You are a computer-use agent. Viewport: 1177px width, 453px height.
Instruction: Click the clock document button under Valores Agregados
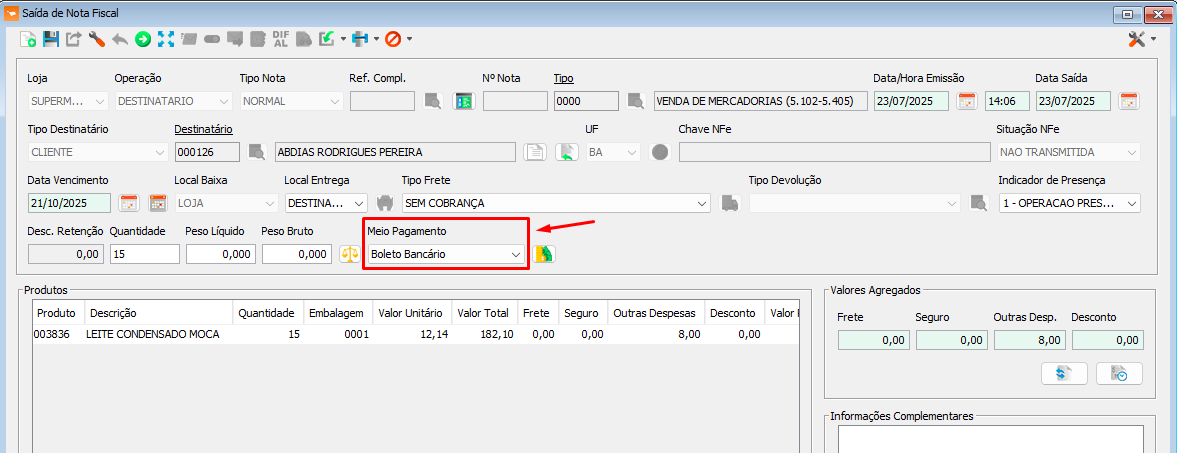coord(1119,373)
